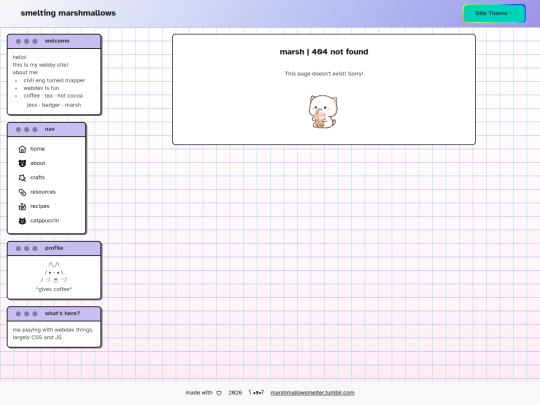Open the resources page link
The image size is (540, 405).
click(43, 192)
